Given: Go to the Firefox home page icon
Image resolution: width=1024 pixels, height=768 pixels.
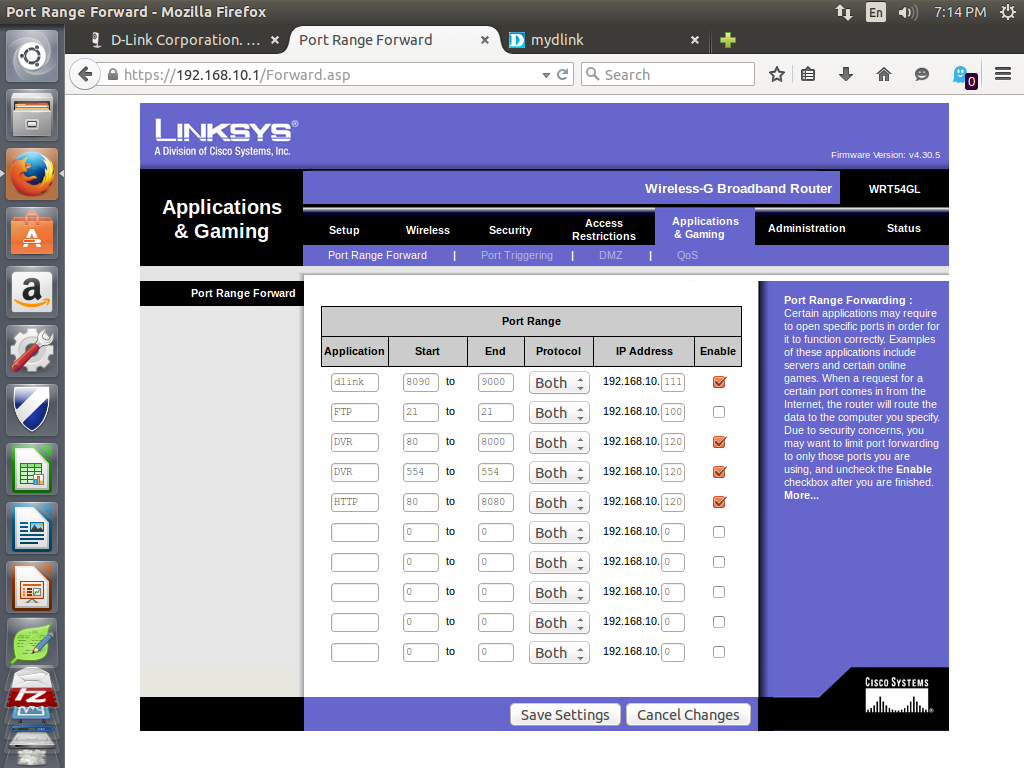Looking at the screenshot, I should click(x=884, y=74).
